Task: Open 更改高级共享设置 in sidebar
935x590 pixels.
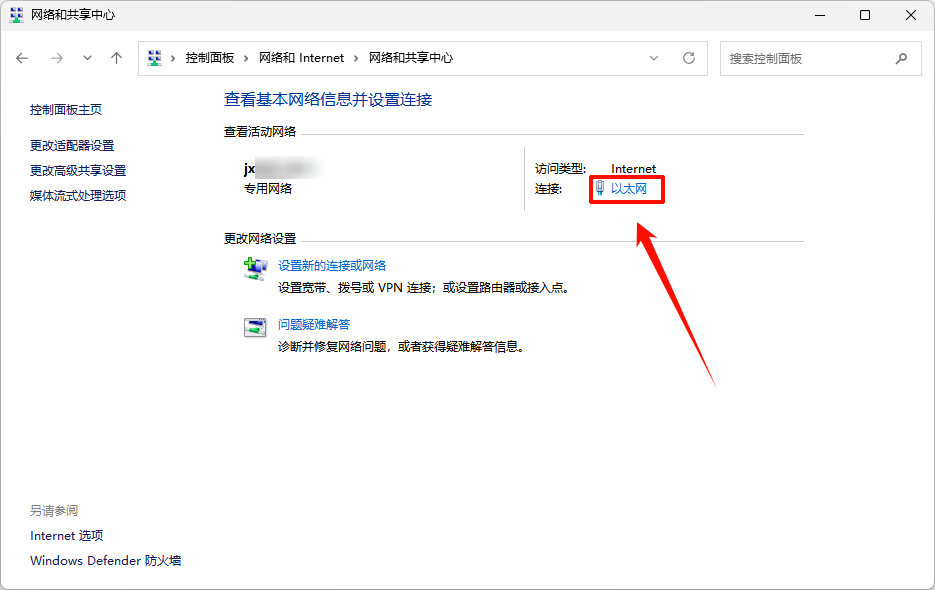Action: 78,171
